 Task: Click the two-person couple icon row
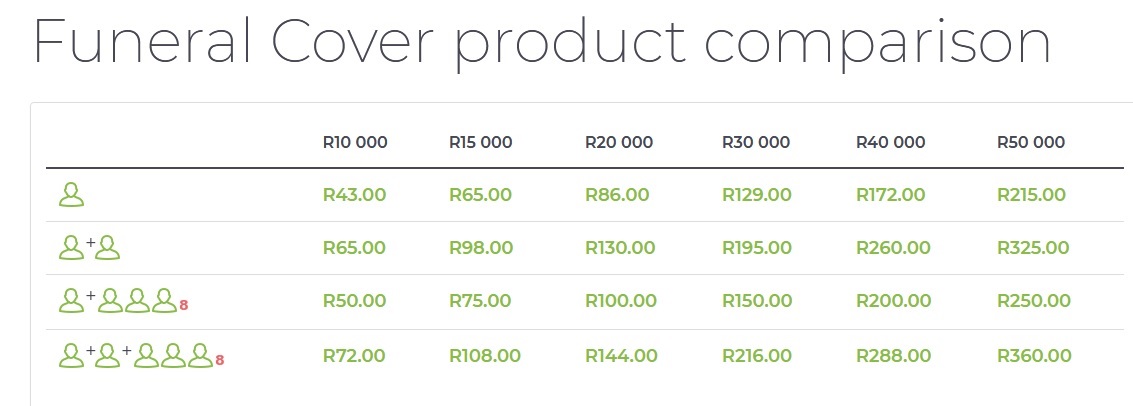click(90, 247)
